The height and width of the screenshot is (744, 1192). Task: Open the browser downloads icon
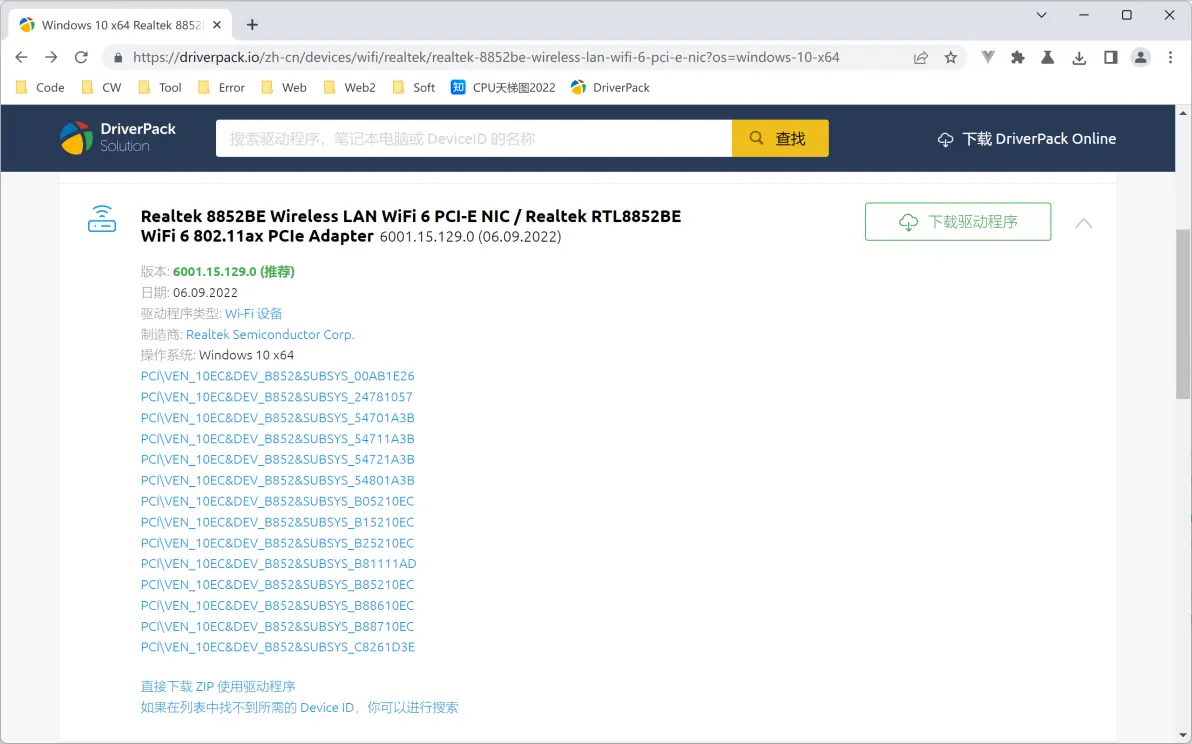coord(1079,57)
